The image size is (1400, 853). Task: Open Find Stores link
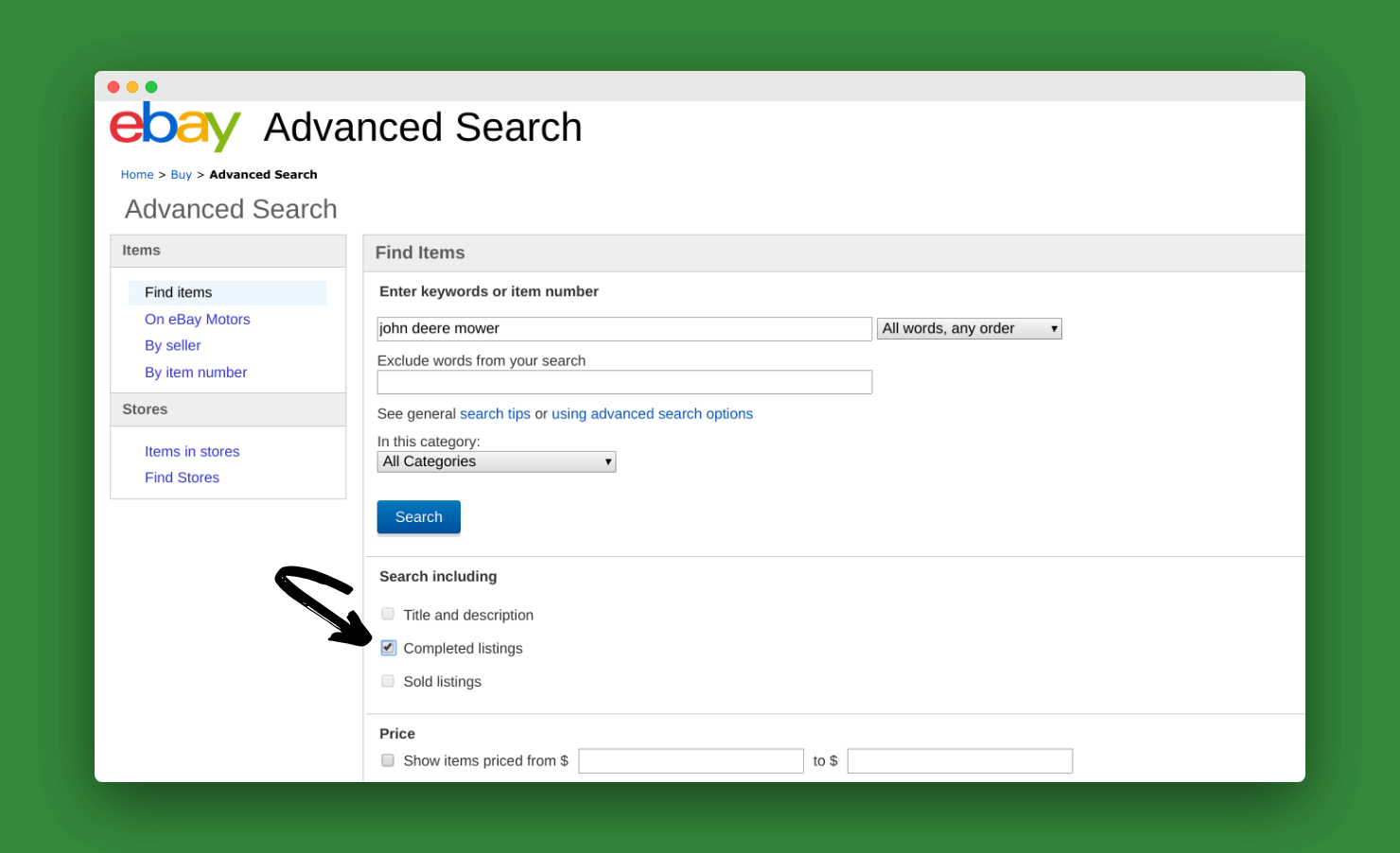click(182, 479)
